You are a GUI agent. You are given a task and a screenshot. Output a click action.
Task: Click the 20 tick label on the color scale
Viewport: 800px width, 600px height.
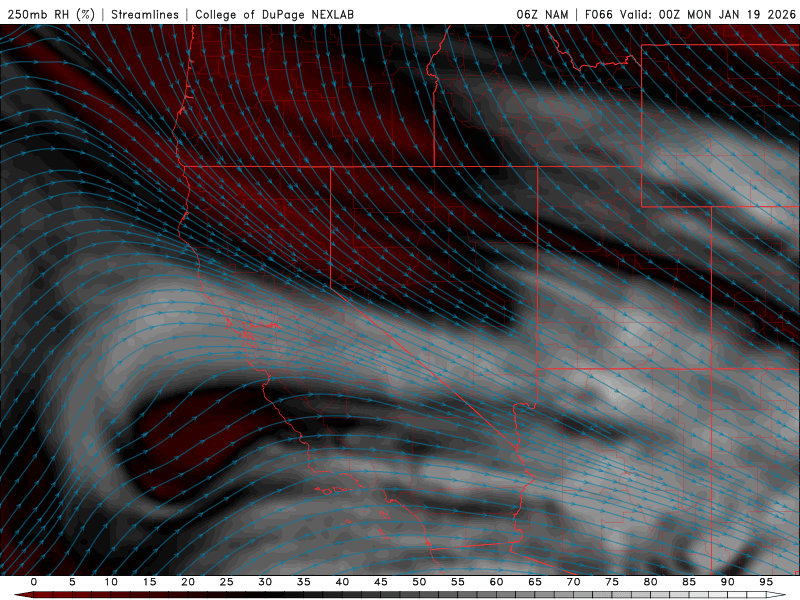[x=188, y=582]
